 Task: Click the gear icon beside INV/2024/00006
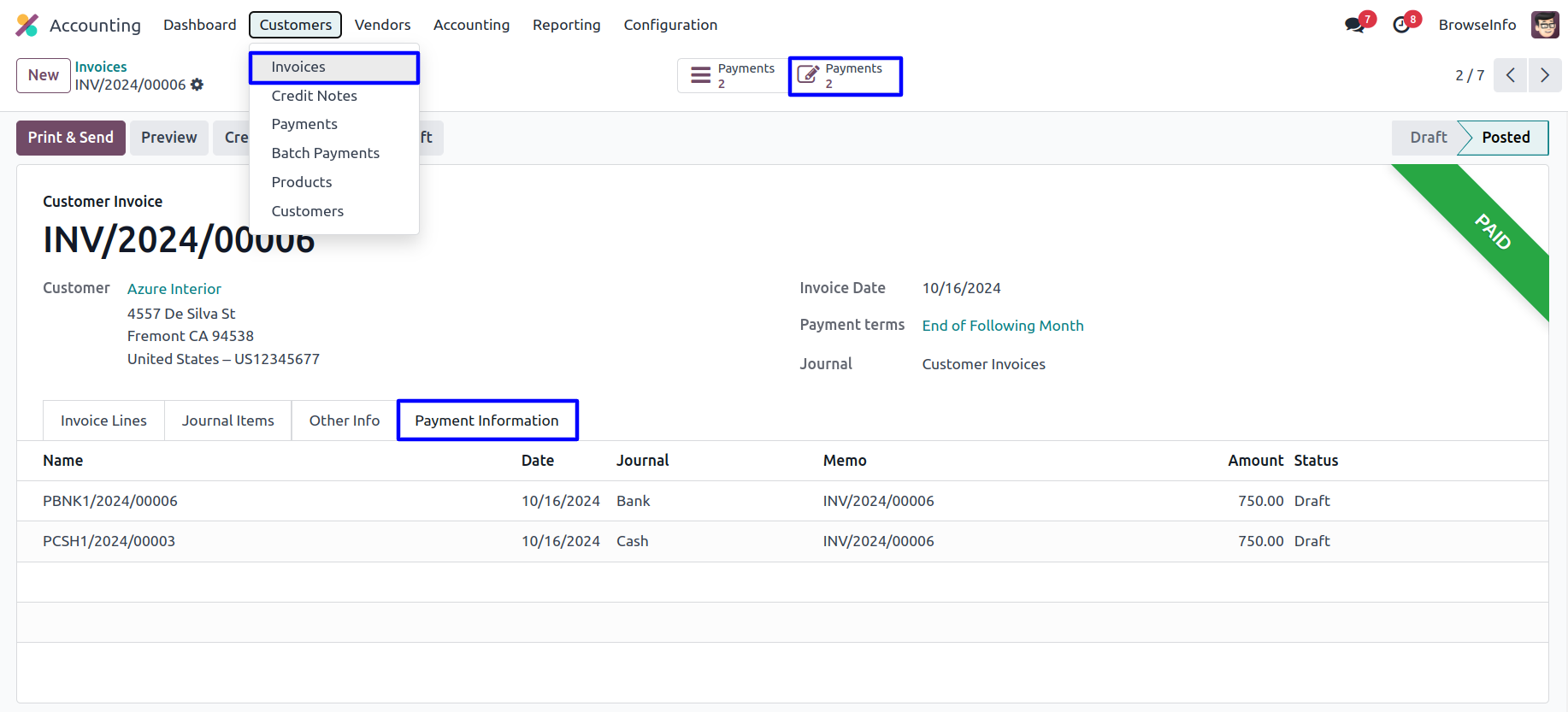pos(197,85)
